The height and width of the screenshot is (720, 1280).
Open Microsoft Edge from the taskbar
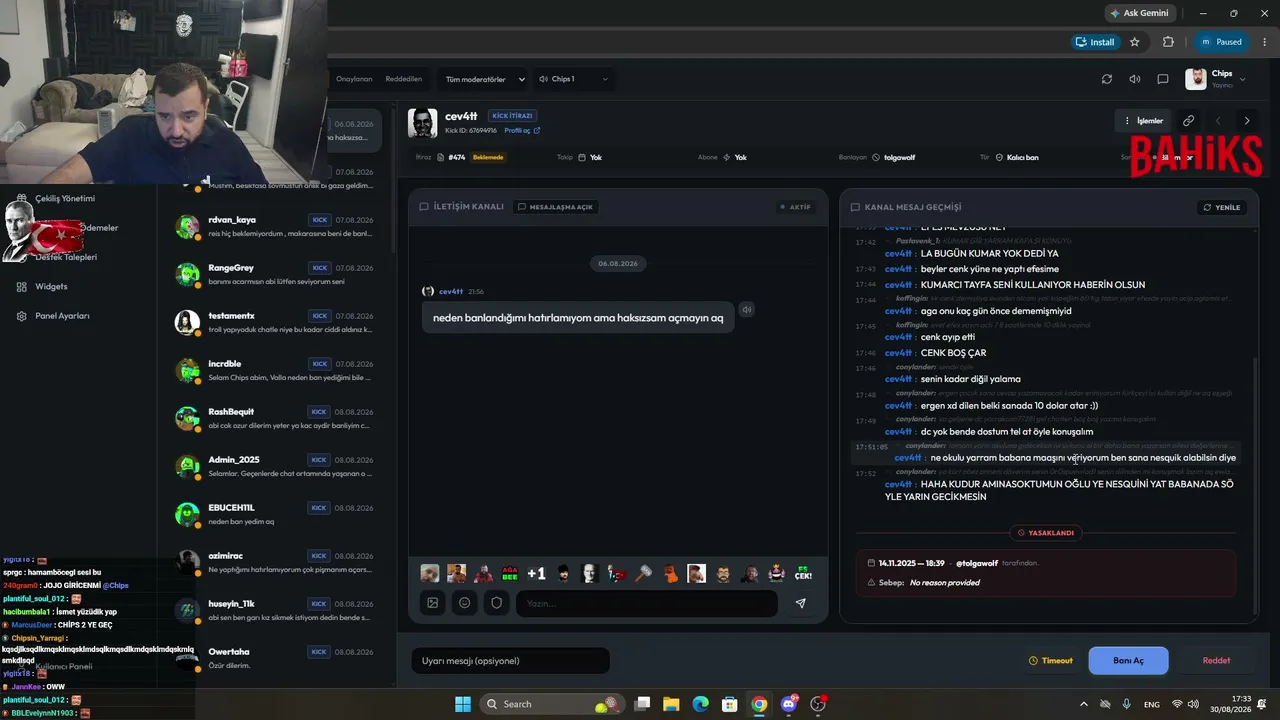coord(701,704)
